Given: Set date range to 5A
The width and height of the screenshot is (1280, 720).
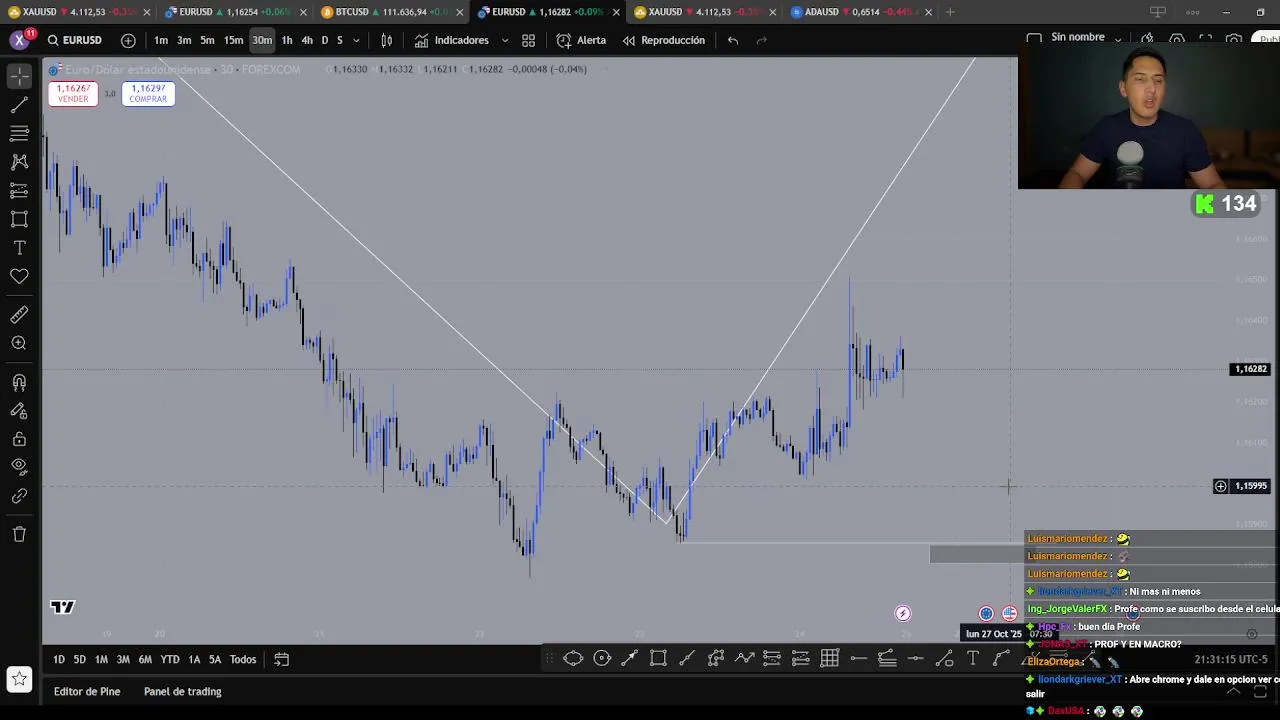Looking at the screenshot, I should tap(214, 659).
